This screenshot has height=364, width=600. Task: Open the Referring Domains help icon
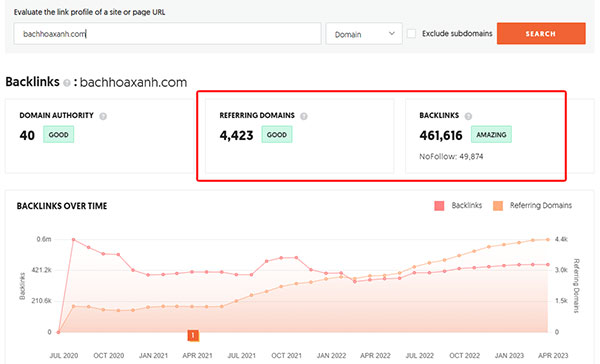[303, 116]
